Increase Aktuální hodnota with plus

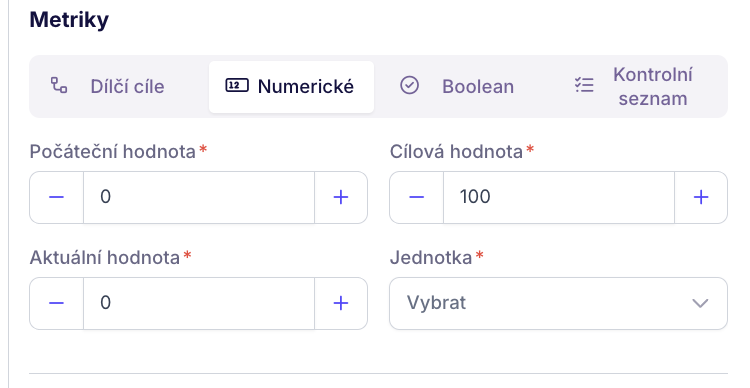341,303
